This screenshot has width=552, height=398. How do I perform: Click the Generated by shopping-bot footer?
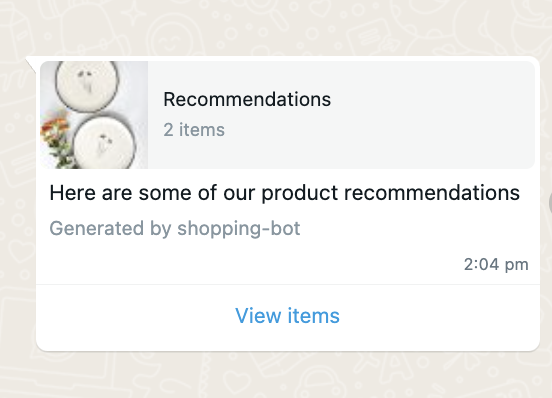(x=175, y=228)
